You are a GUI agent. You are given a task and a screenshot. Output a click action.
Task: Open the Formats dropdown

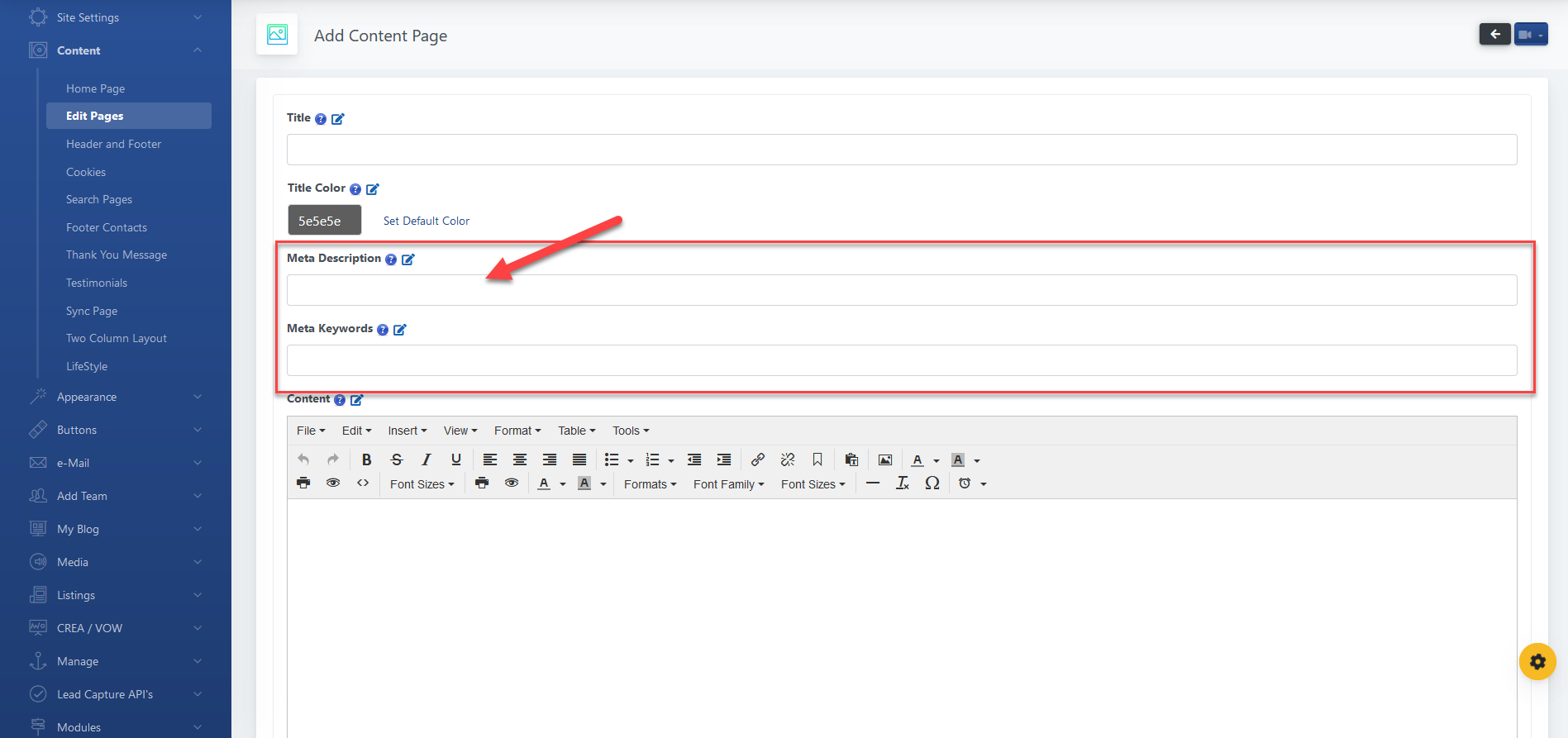coord(650,484)
